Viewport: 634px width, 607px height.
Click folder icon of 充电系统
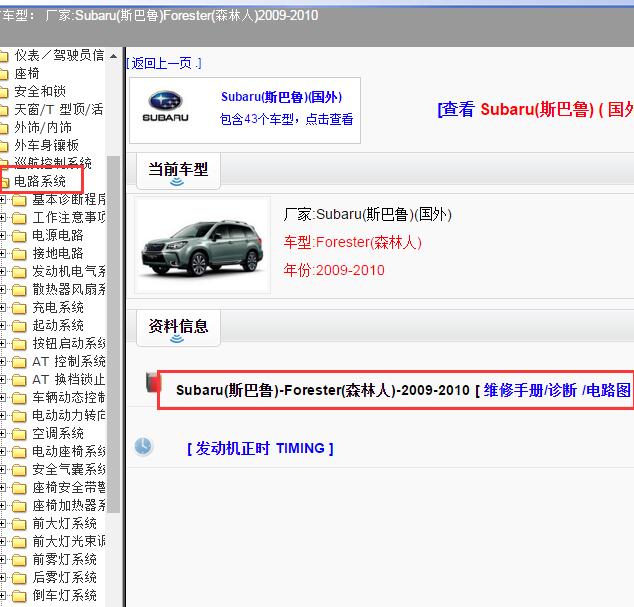19,308
